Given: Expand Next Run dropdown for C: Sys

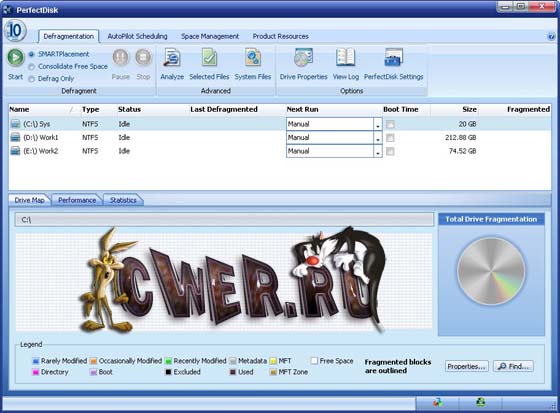Looking at the screenshot, I should click(378, 124).
